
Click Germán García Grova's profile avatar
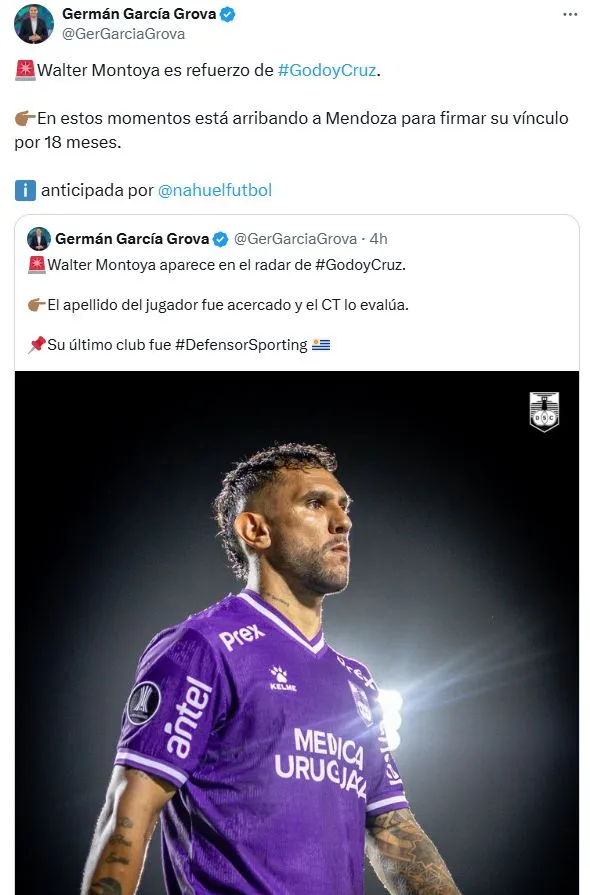(34, 24)
